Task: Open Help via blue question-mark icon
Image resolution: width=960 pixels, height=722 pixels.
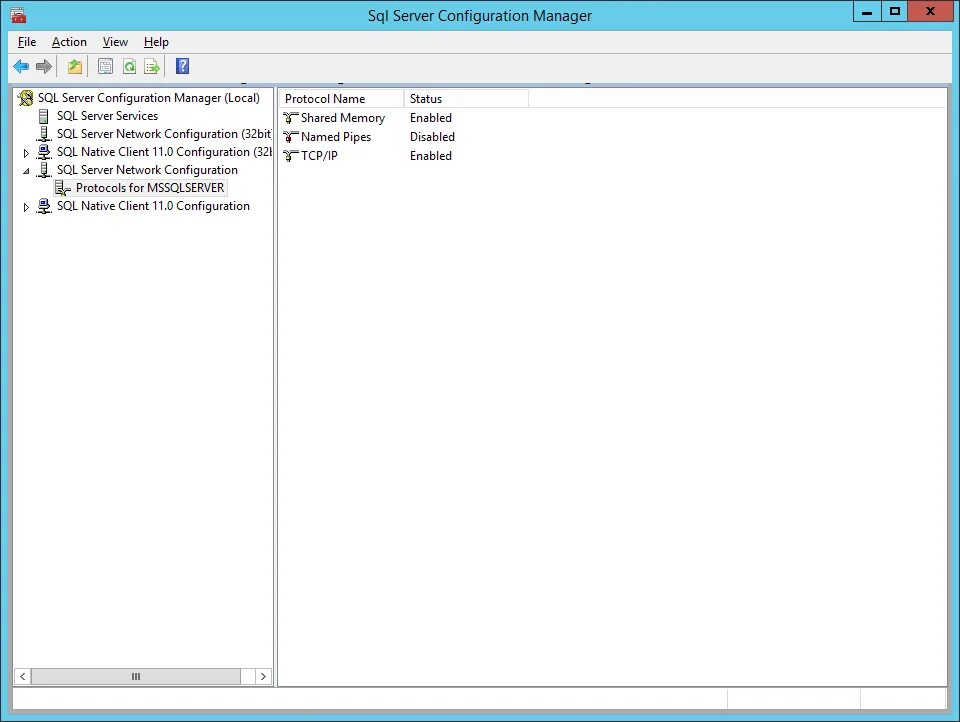Action: 182,66
